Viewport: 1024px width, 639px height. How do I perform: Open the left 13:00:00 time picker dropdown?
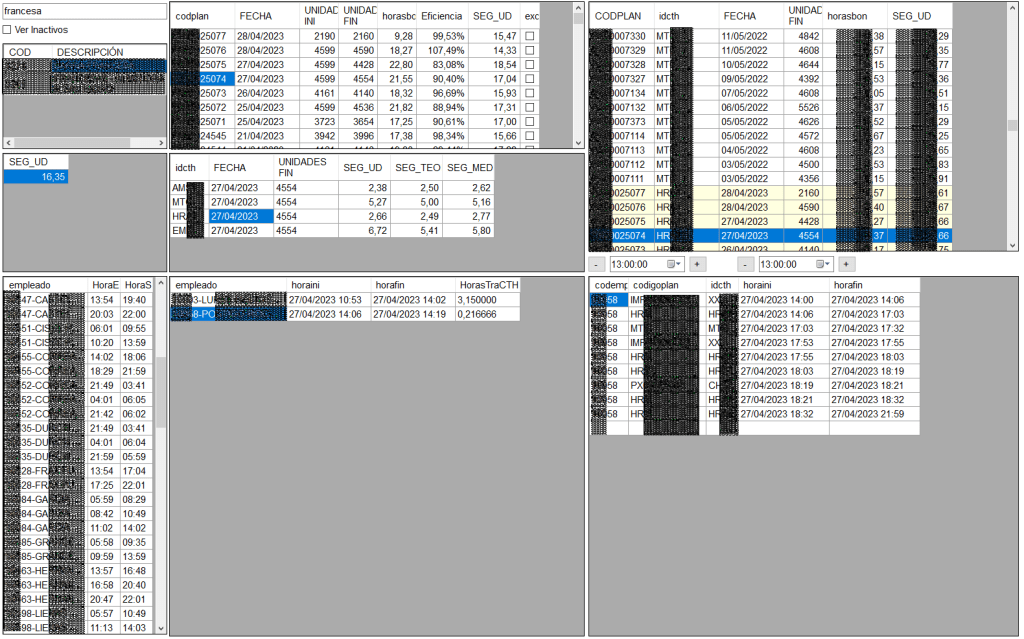677,264
